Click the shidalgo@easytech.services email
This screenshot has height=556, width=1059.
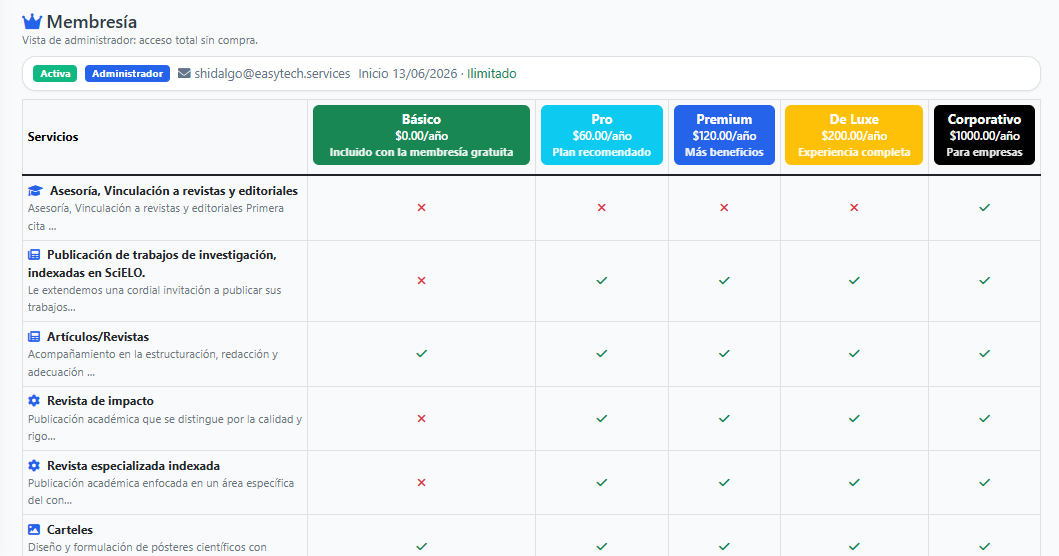point(272,74)
